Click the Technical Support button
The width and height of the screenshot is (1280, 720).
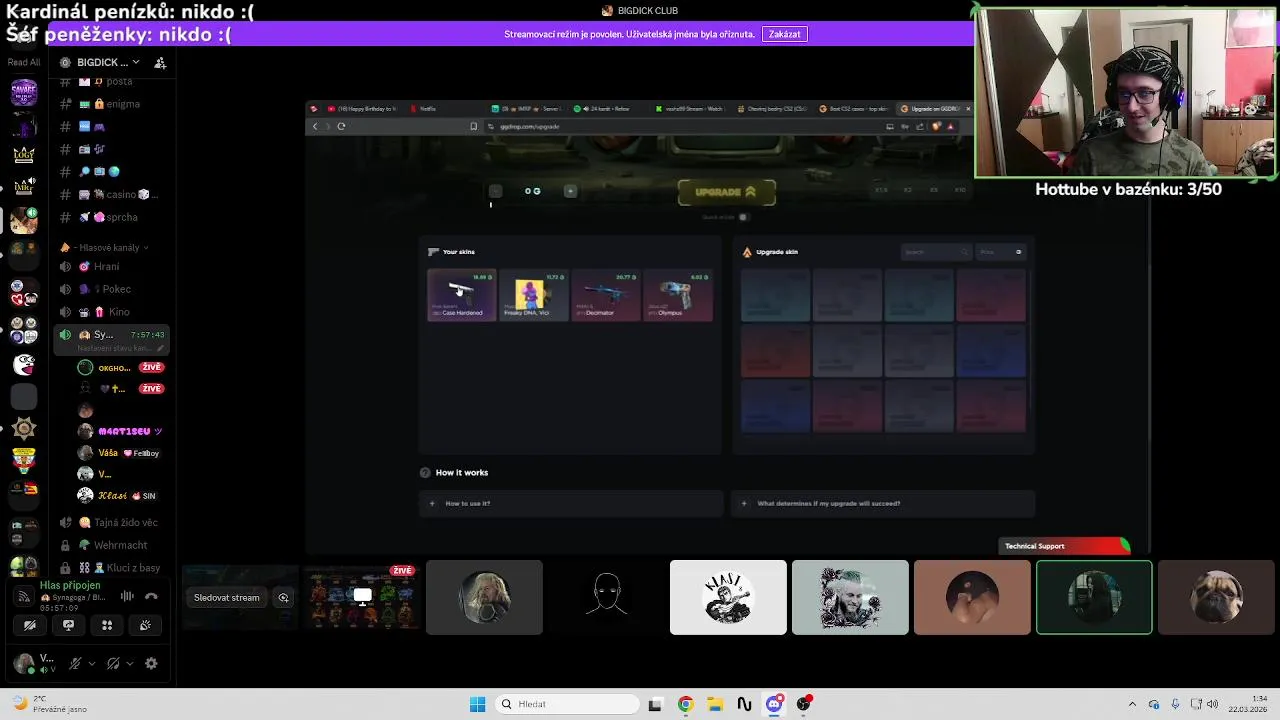[1065, 546]
